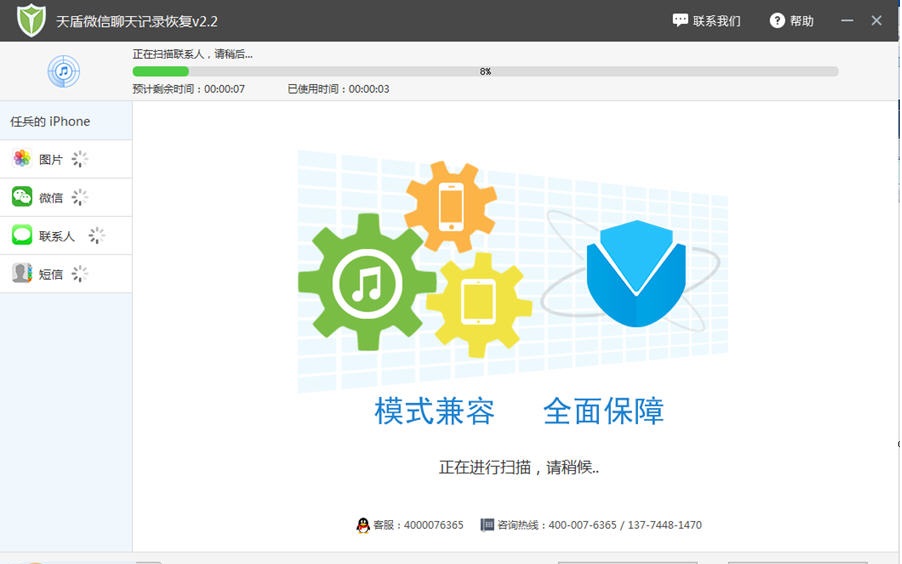Click the blue radar music scan icon

click(63, 71)
